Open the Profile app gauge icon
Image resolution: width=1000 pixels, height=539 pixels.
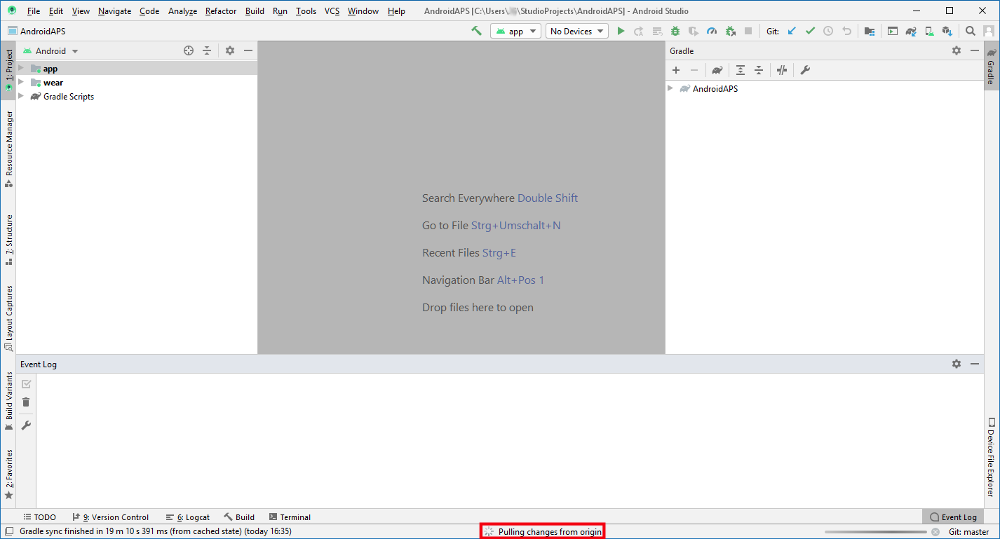point(712,31)
